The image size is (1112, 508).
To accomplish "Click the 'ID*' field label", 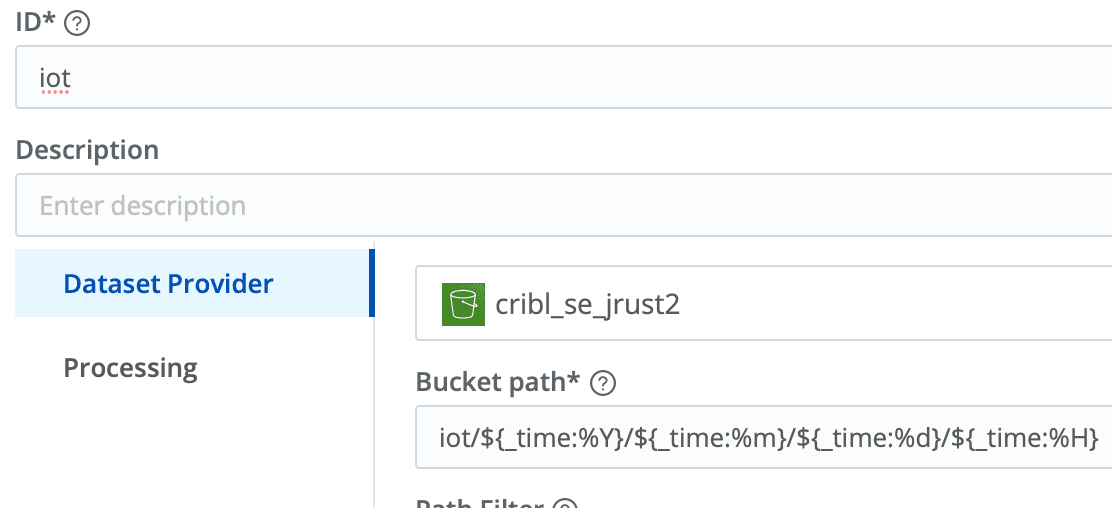I will [36, 24].
